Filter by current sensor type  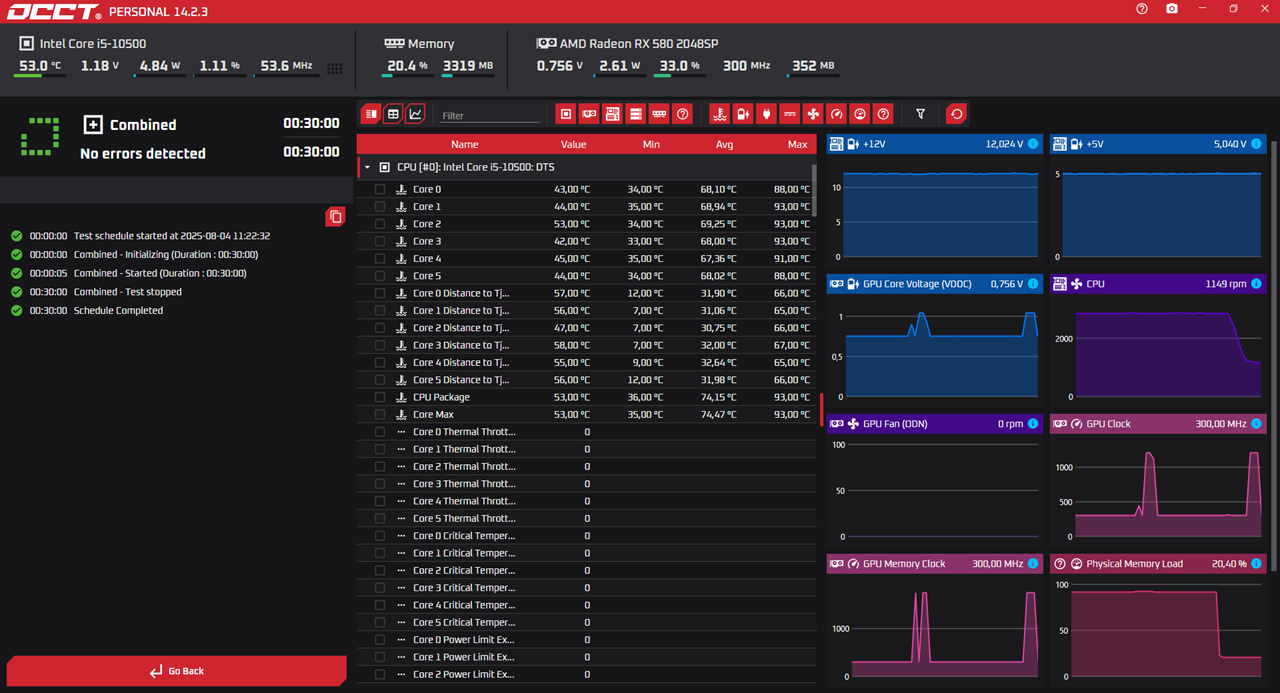pyautogui.click(x=790, y=114)
